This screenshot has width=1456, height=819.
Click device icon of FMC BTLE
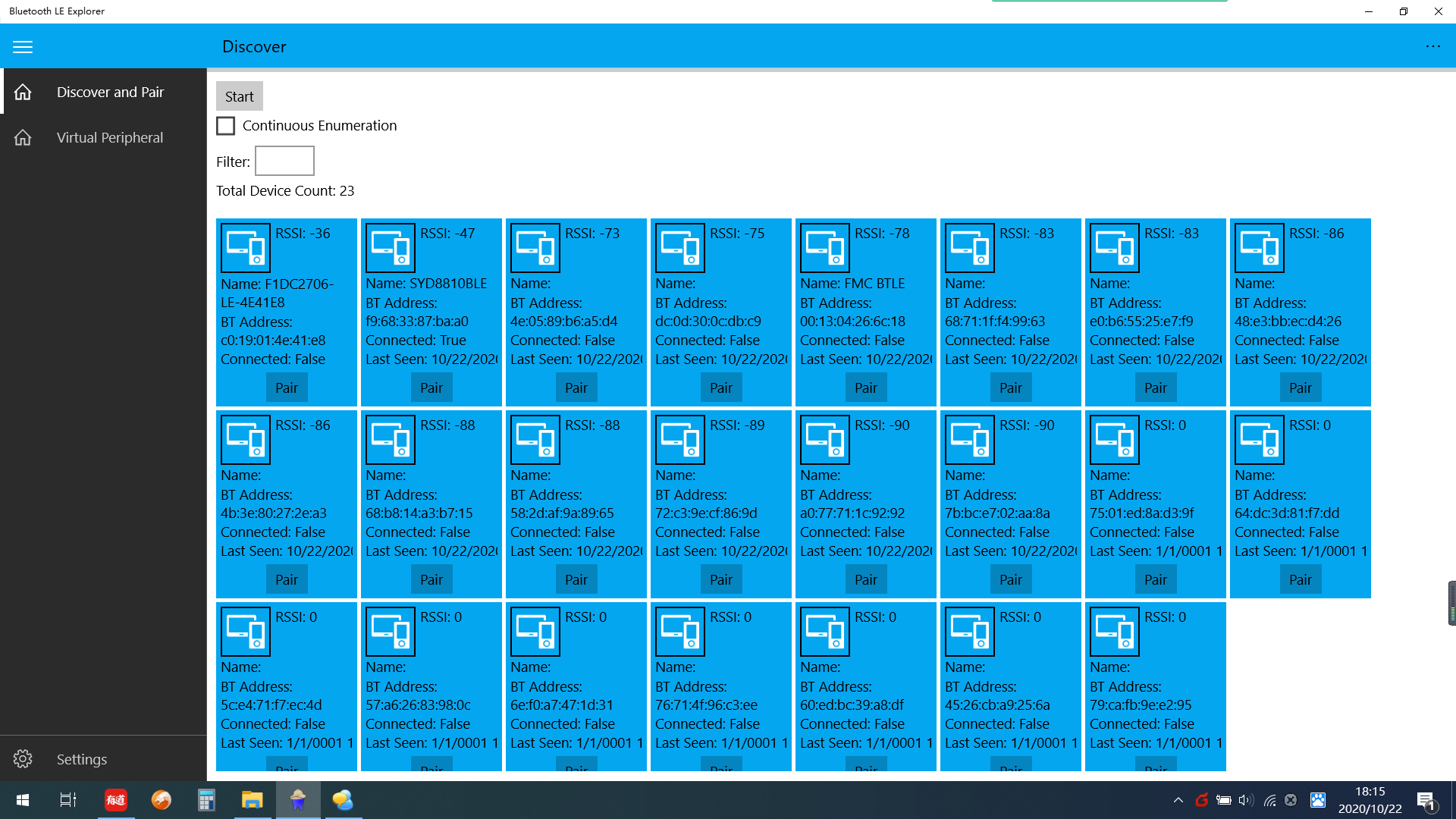[825, 248]
